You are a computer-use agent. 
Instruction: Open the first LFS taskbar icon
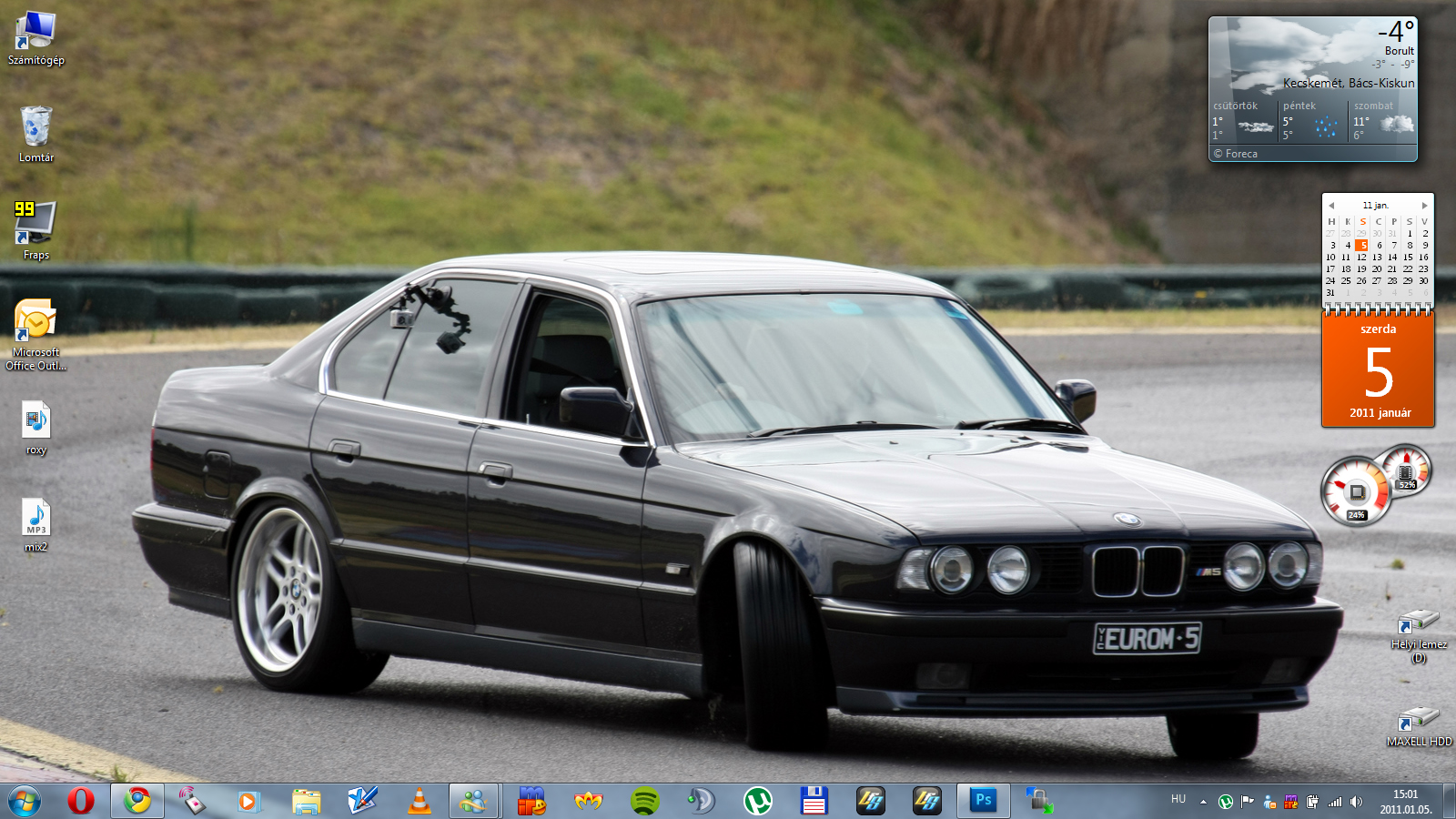click(870, 801)
